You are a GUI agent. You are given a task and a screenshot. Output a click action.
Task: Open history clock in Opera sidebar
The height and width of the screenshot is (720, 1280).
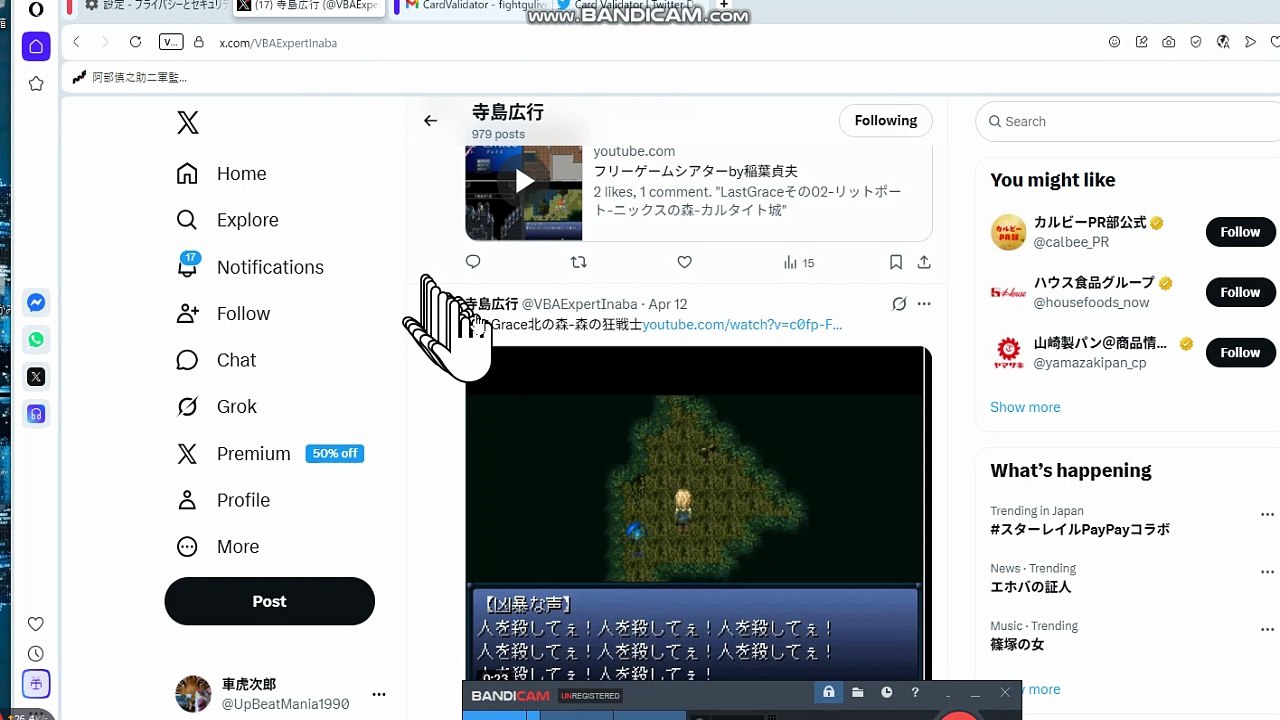pos(36,654)
